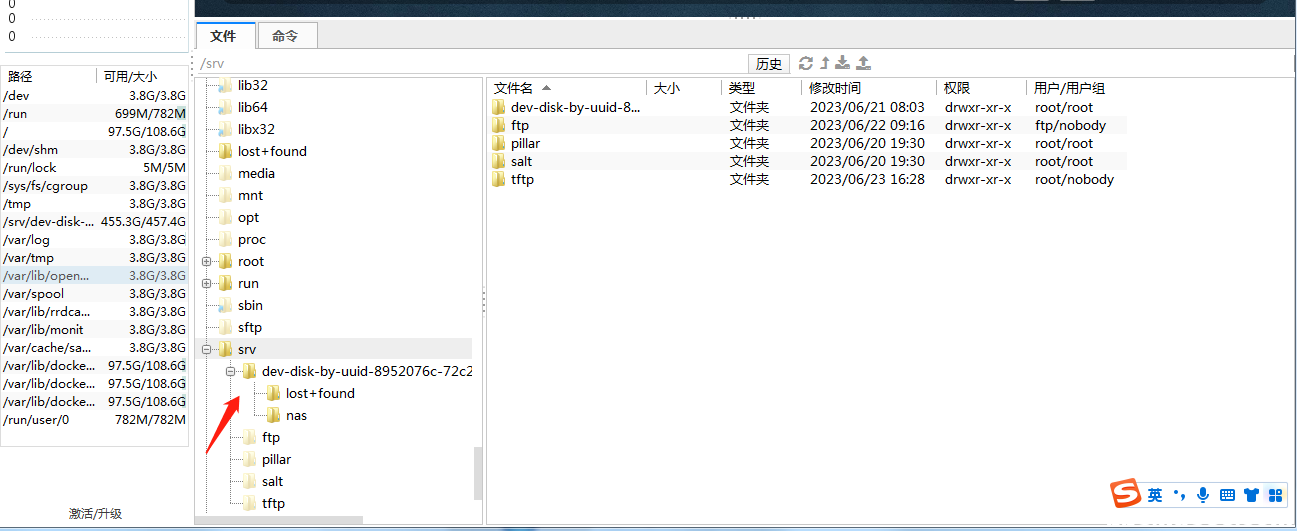This screenshot has width=1297, height=531.
Task: Toggle Sogou input language 英 indicator
Action: 1155,495
